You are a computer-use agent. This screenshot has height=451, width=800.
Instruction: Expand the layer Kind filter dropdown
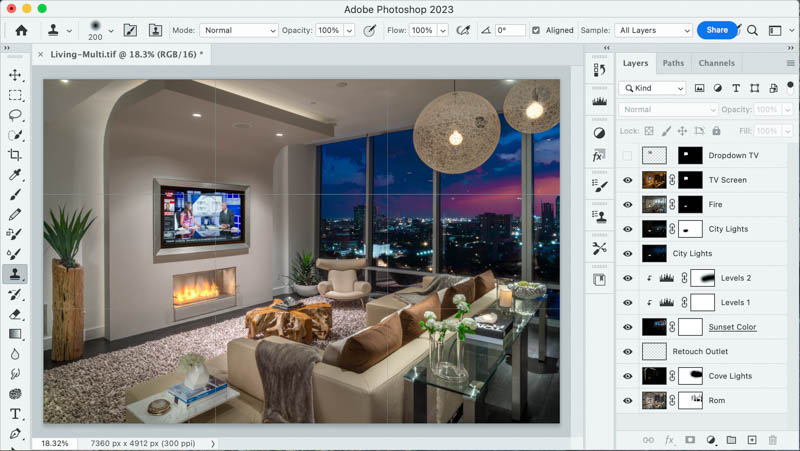click(652, 88)
